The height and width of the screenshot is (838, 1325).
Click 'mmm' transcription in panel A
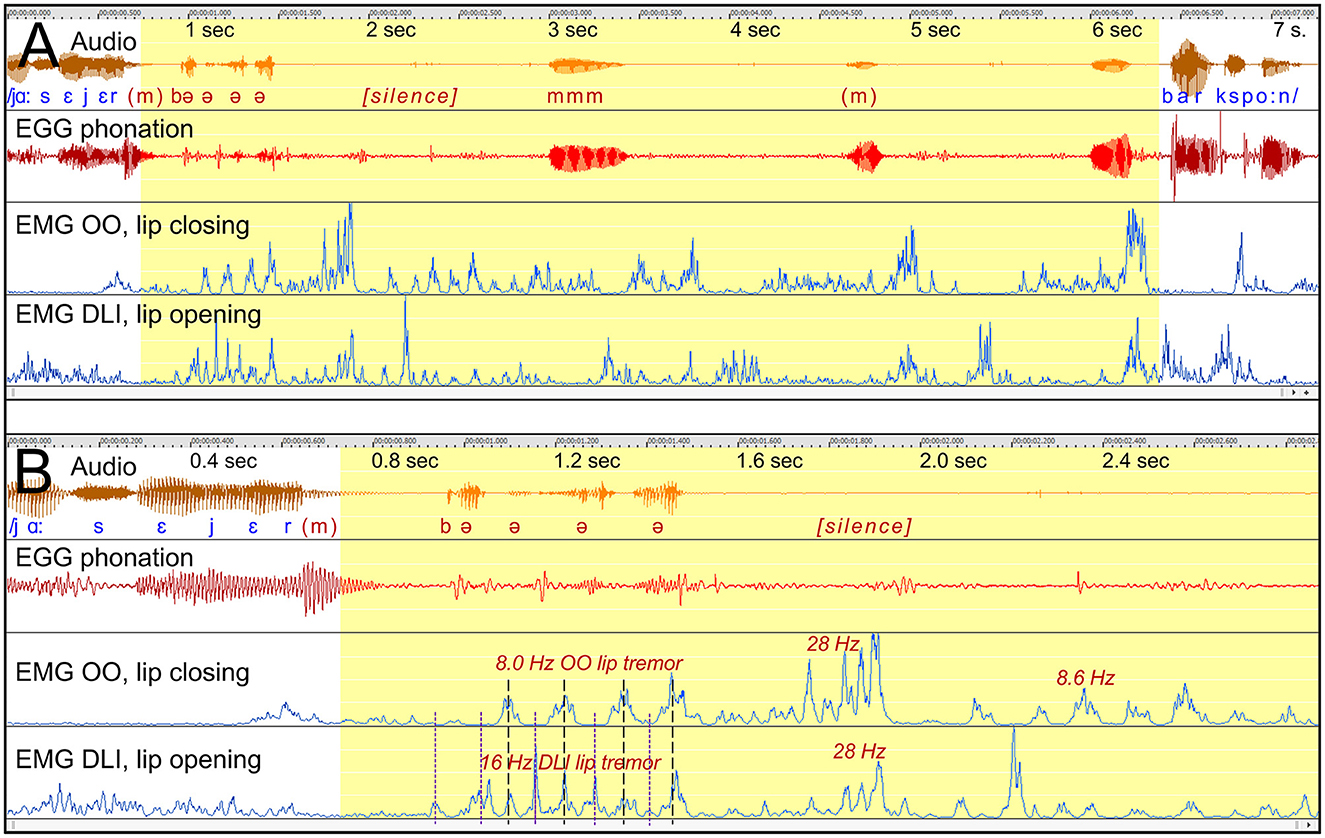[x=575, y=98]
